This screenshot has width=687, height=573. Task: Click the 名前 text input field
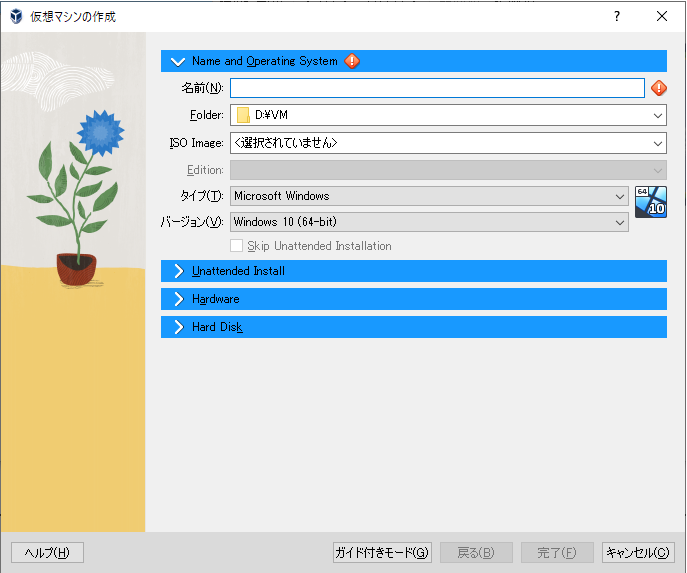coord(437,88)
